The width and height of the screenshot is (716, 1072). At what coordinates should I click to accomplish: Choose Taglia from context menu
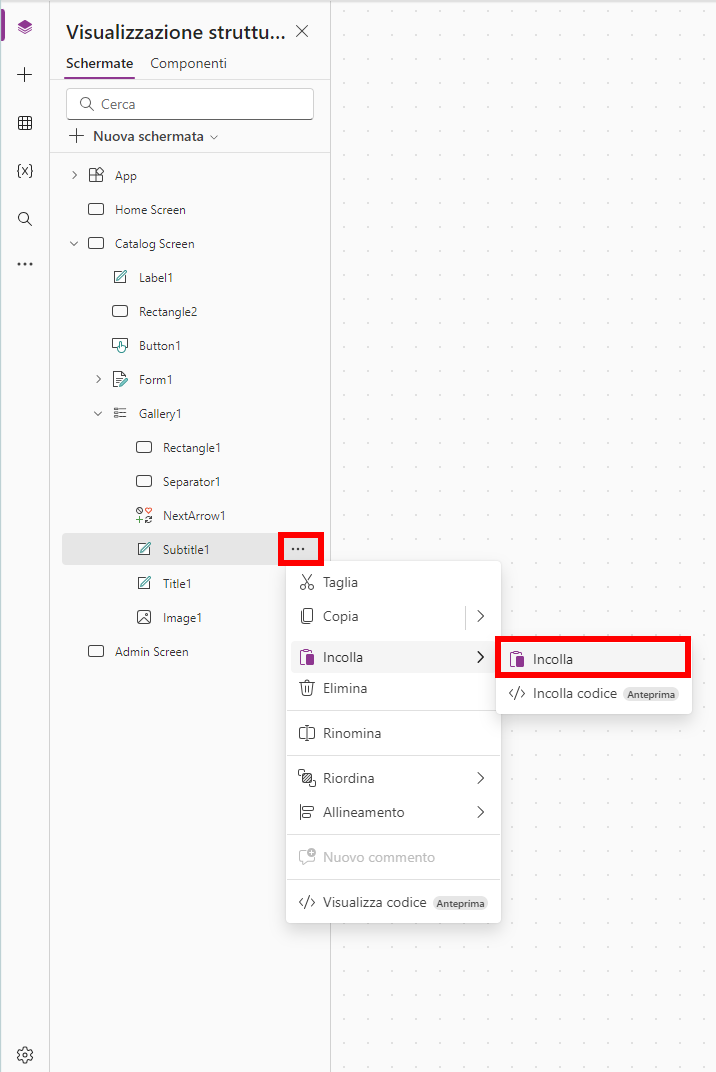393,582
